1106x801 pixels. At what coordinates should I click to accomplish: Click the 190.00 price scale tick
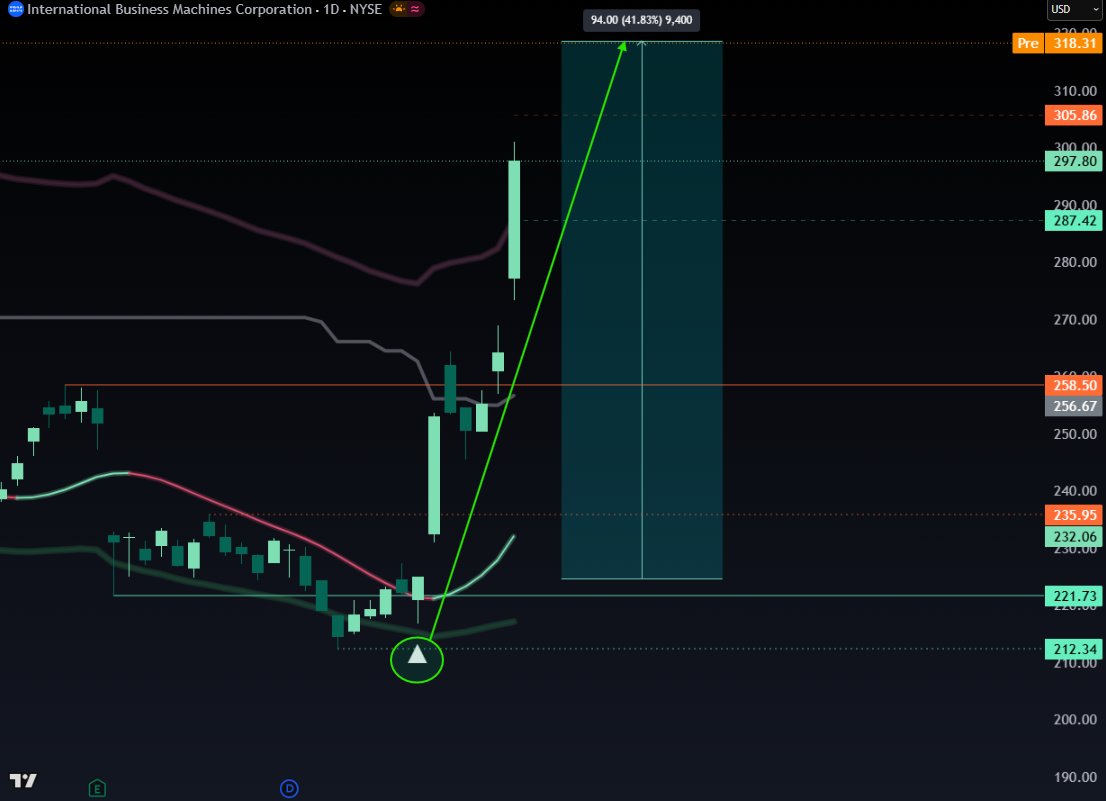(1075, 777)
